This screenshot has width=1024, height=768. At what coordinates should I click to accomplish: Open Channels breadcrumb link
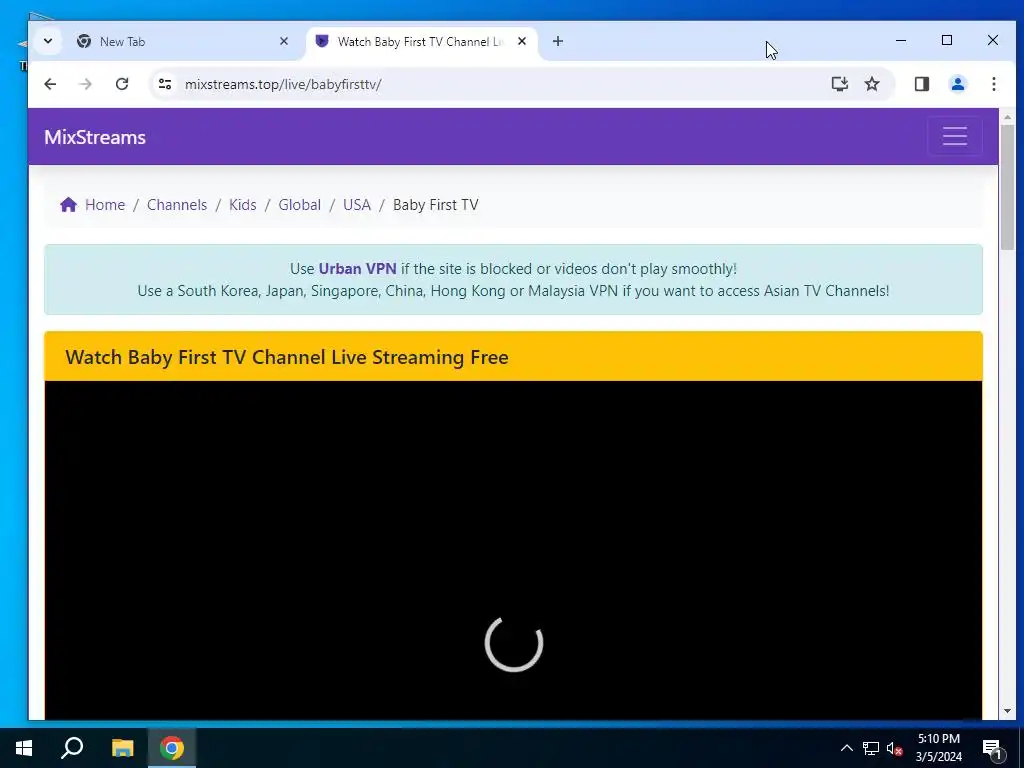tap(177, 204)
